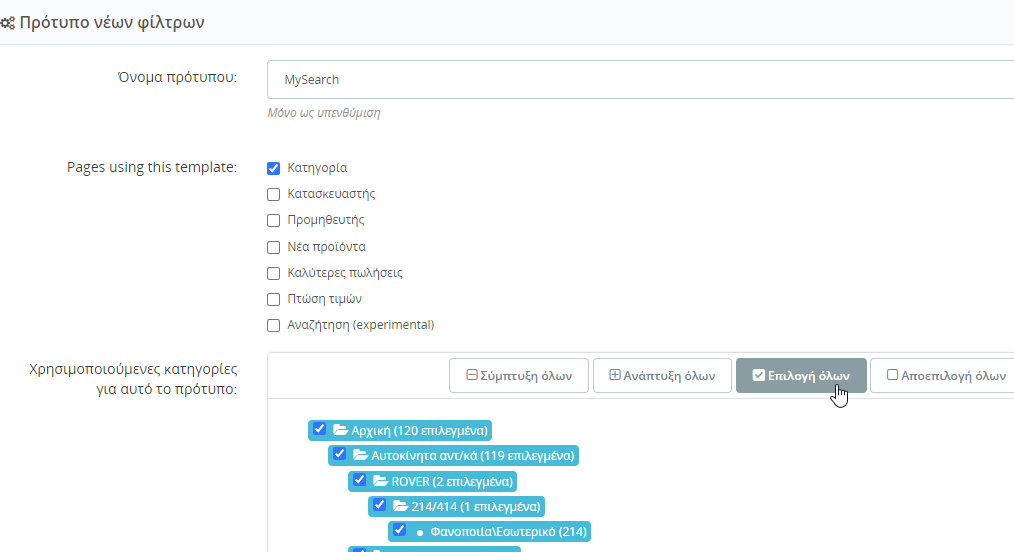Click the Ανάπτυξη όλων button
Screen dimensions: 1014x552
(x=662, y=376)
